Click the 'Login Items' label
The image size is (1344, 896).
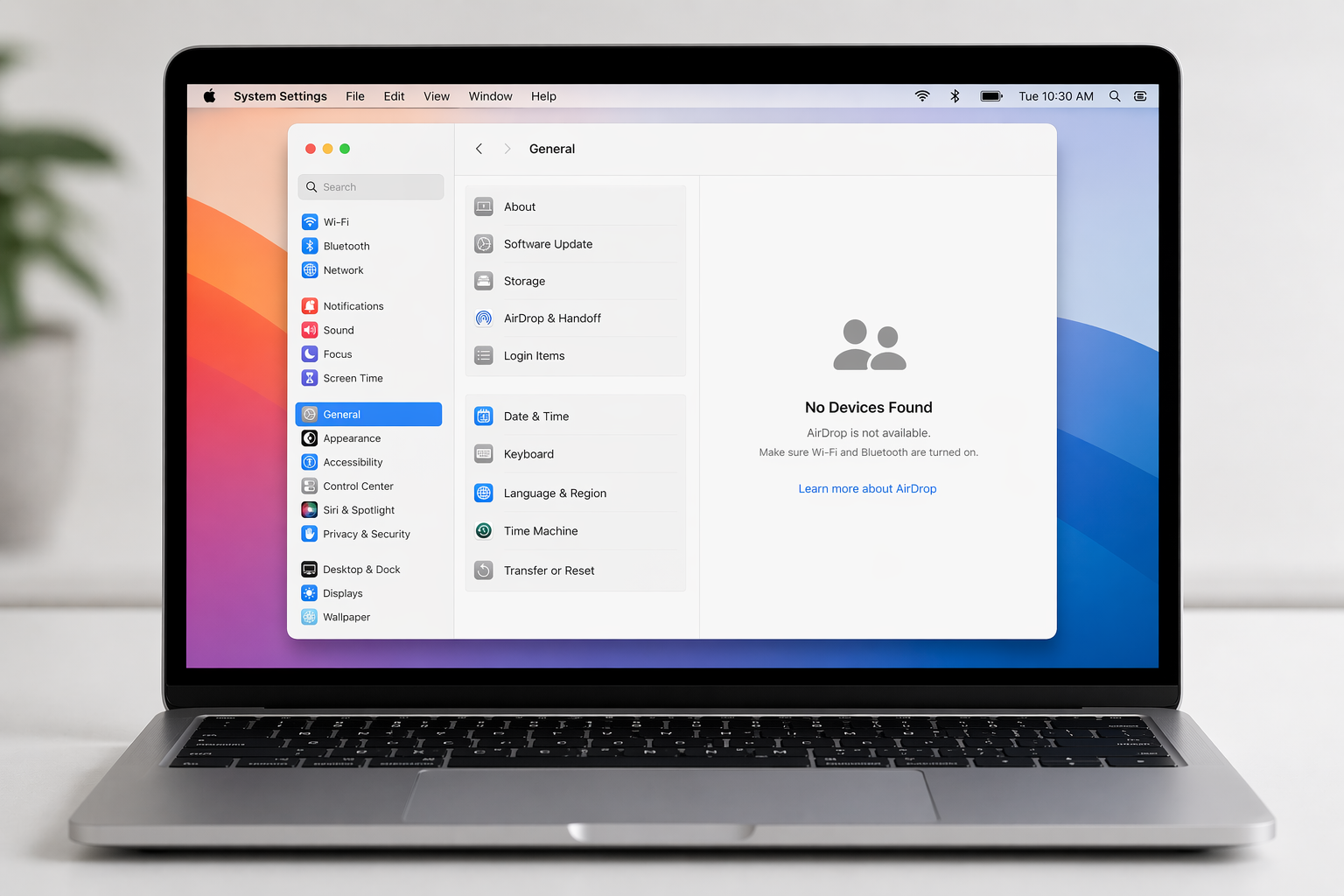tap(534, 355)
